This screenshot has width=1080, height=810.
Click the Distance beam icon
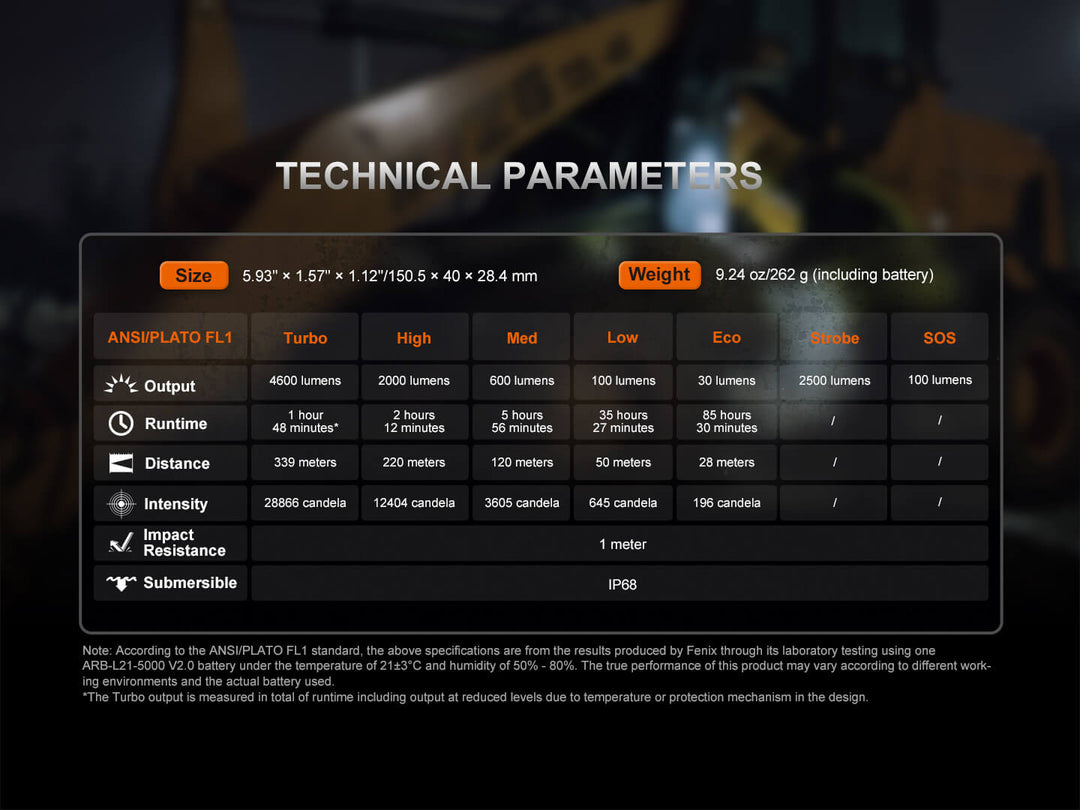click(x=121, y=462)
